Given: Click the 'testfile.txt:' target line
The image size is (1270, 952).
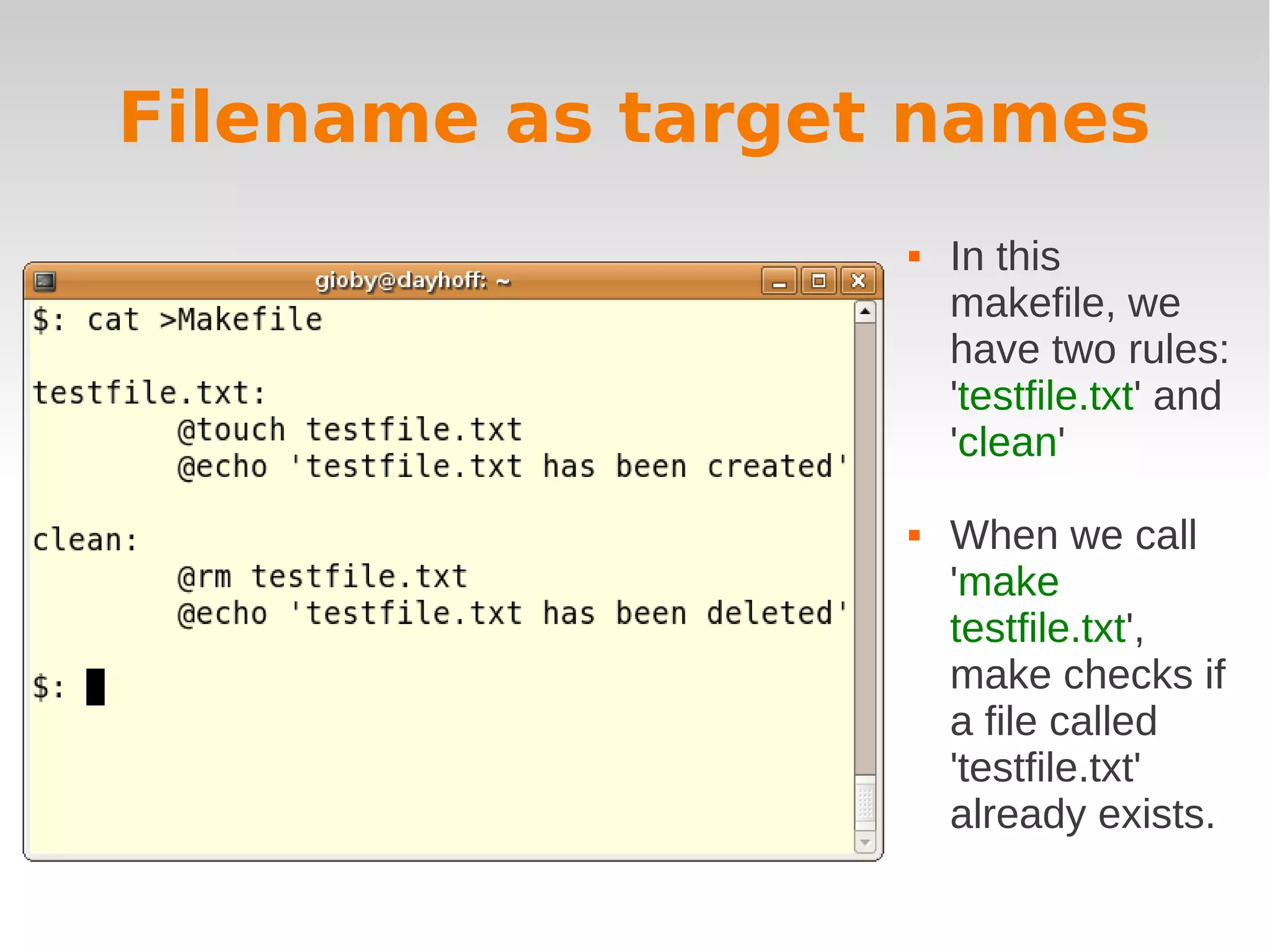Looking at the screenshot, I should pyautogui.click(x=149, y=393).
